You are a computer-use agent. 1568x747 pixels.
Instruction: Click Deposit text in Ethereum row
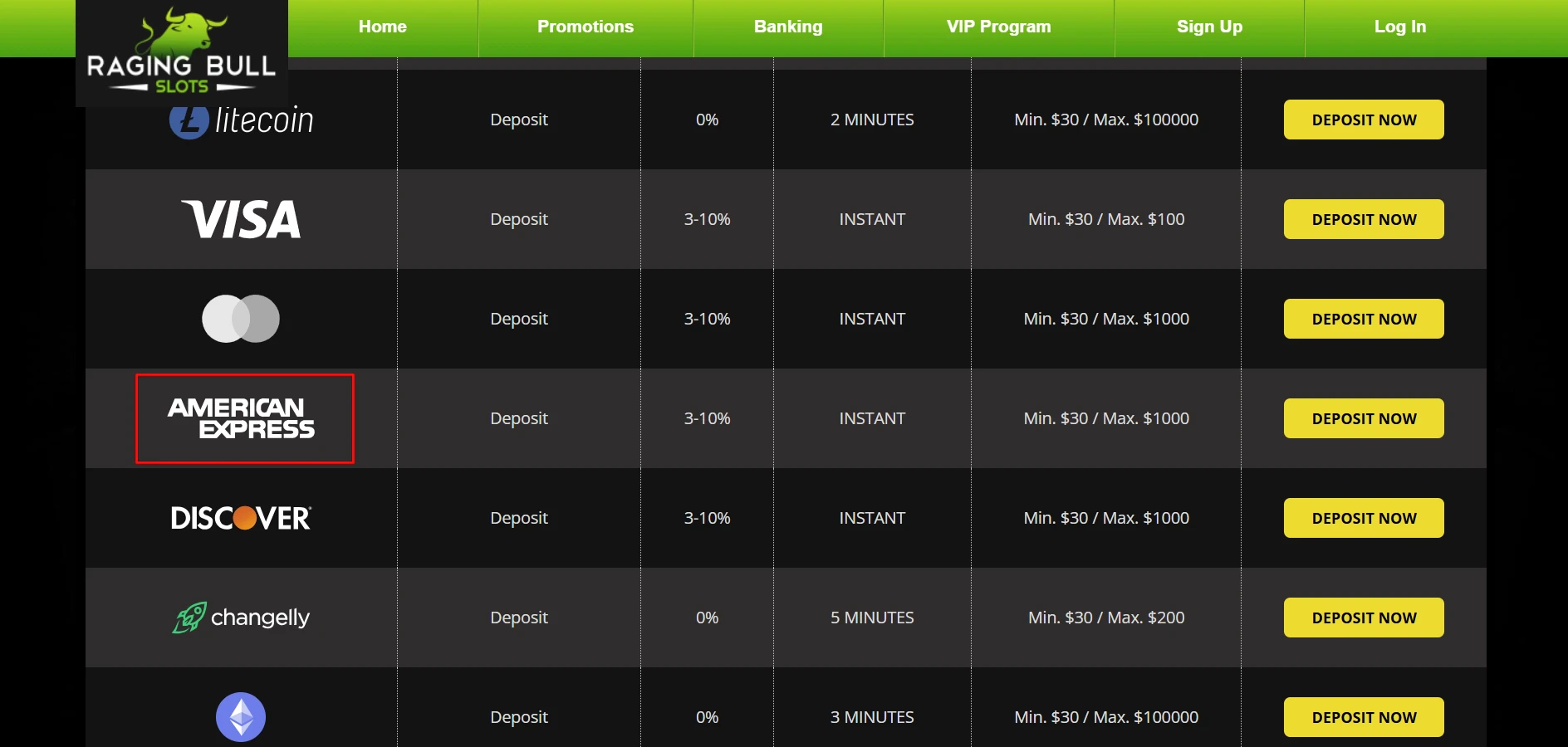[519, 717]
